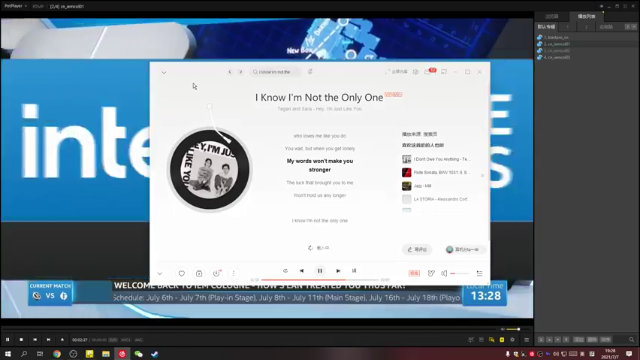
Task: Toggle the loop playback mode icon
Action: tap(285, 271)
